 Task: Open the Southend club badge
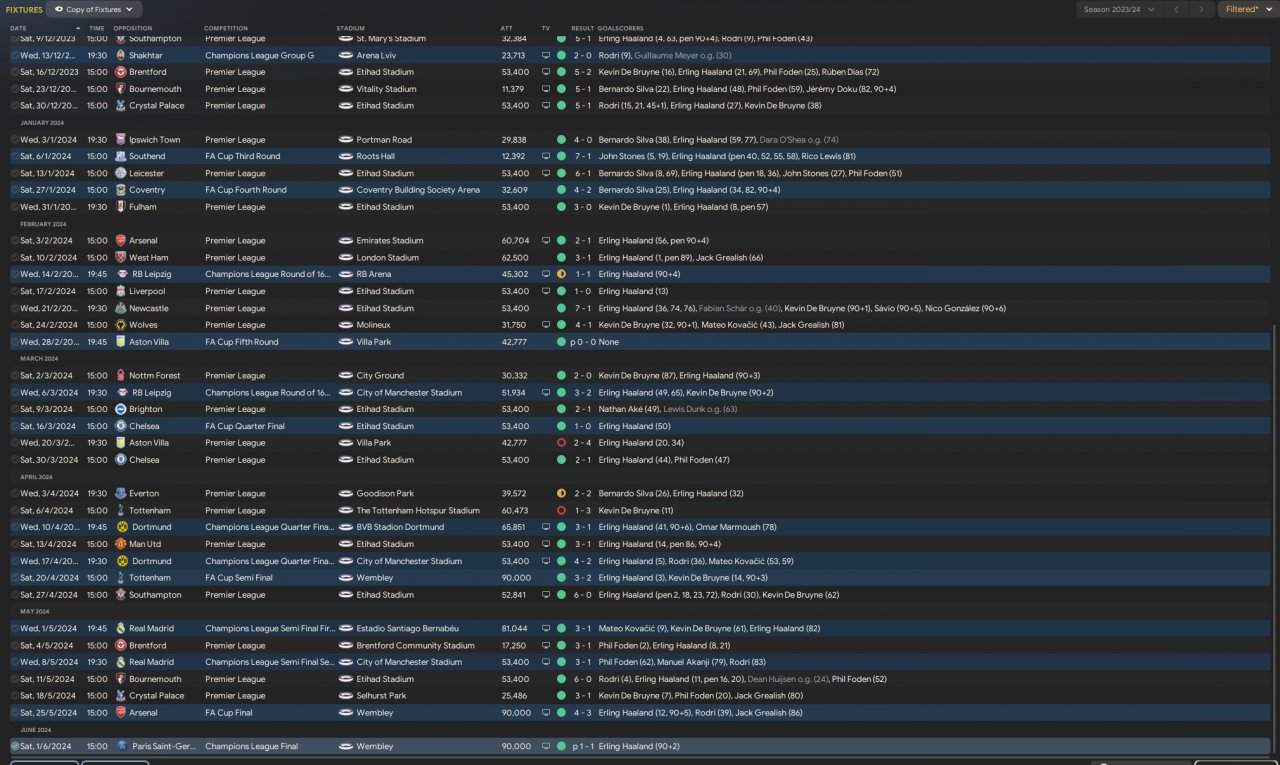click(x=120, y=156)
